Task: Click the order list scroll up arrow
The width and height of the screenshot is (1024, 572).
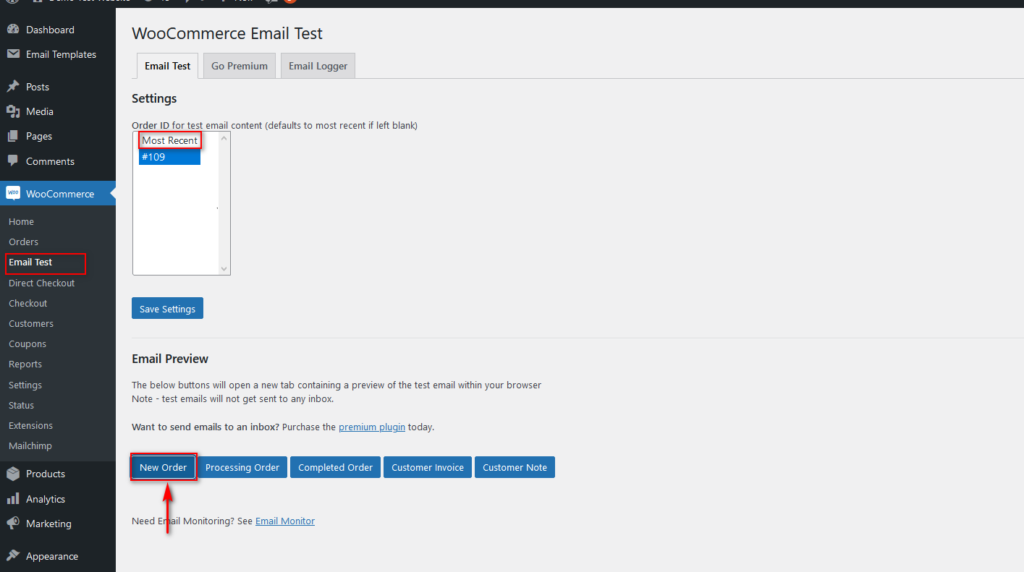Action: pyautogui.click(x=224, y=138)
